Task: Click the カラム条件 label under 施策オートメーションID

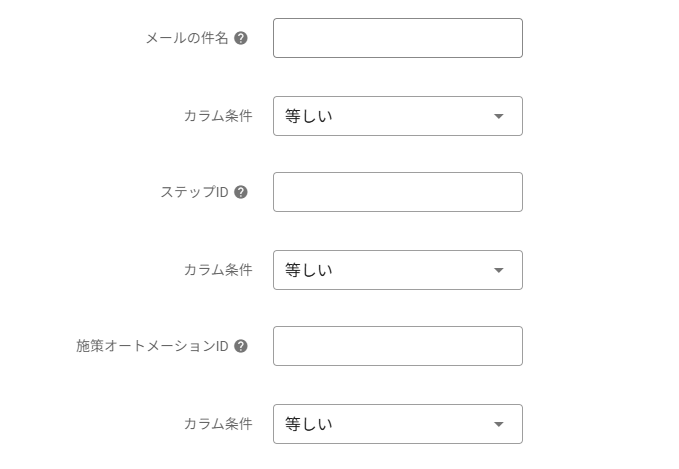Action: tap(218, 424)
